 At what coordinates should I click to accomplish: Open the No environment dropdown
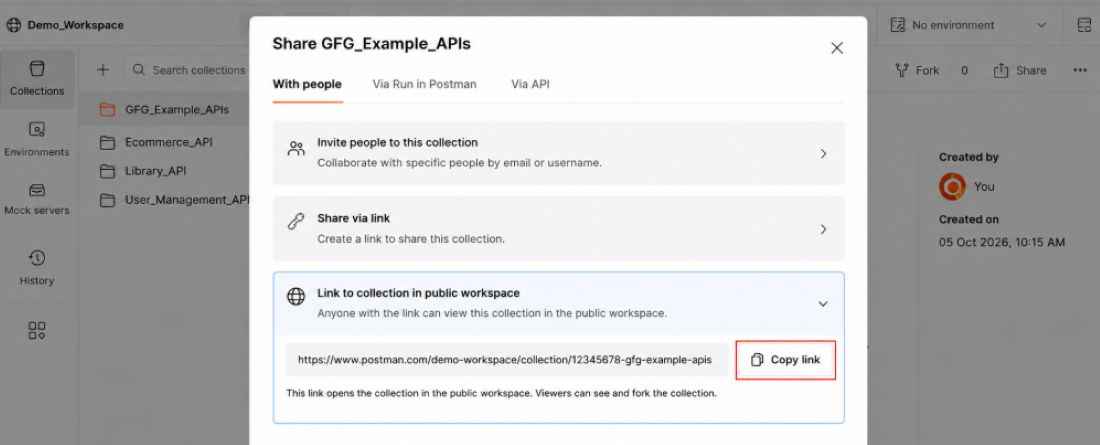point(969,25)
